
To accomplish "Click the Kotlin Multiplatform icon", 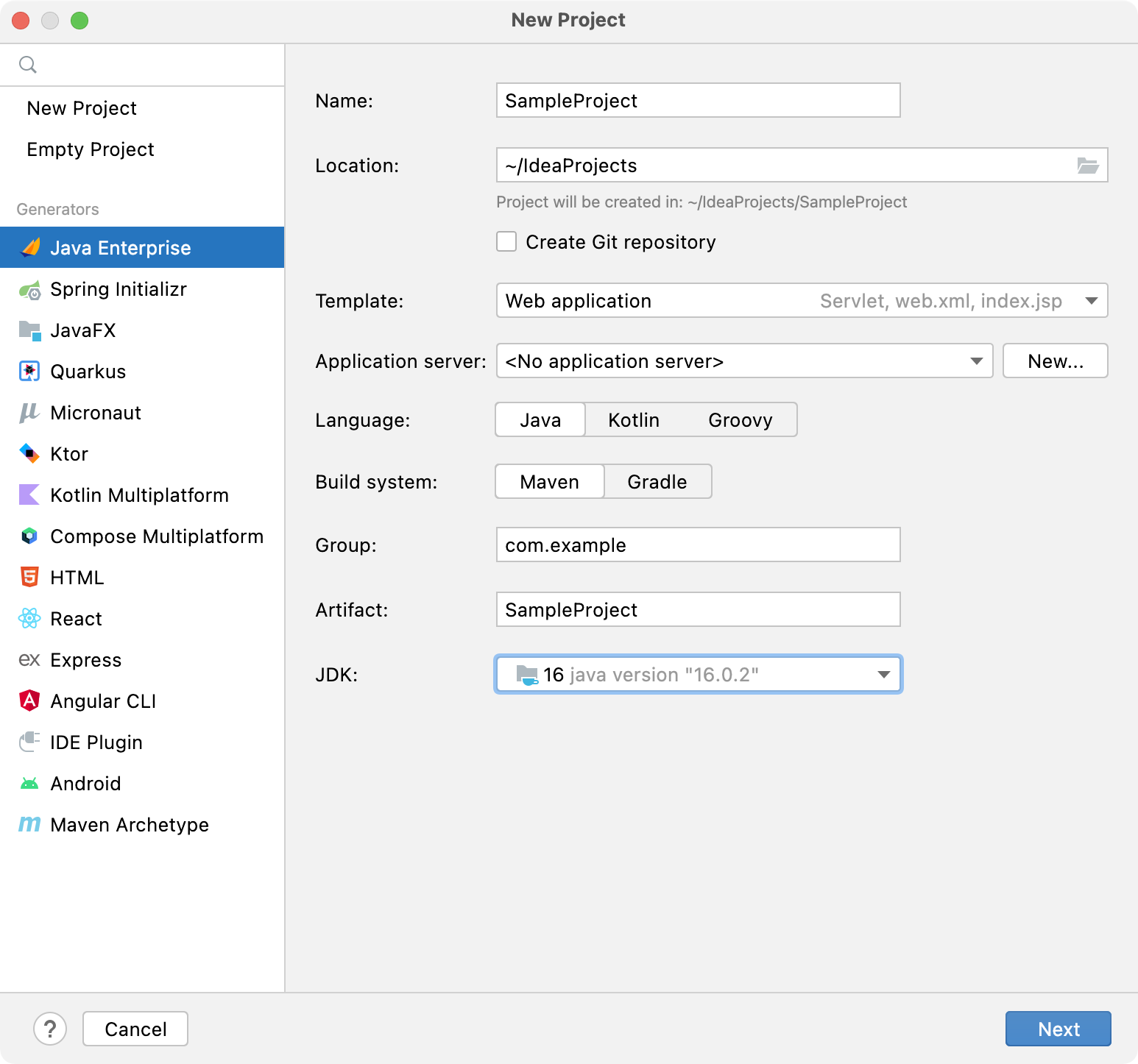I will (x=29, y=494).
